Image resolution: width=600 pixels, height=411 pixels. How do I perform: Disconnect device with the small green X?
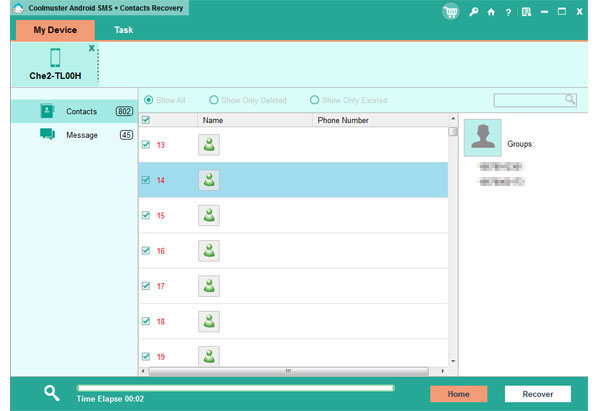[92, 48]
